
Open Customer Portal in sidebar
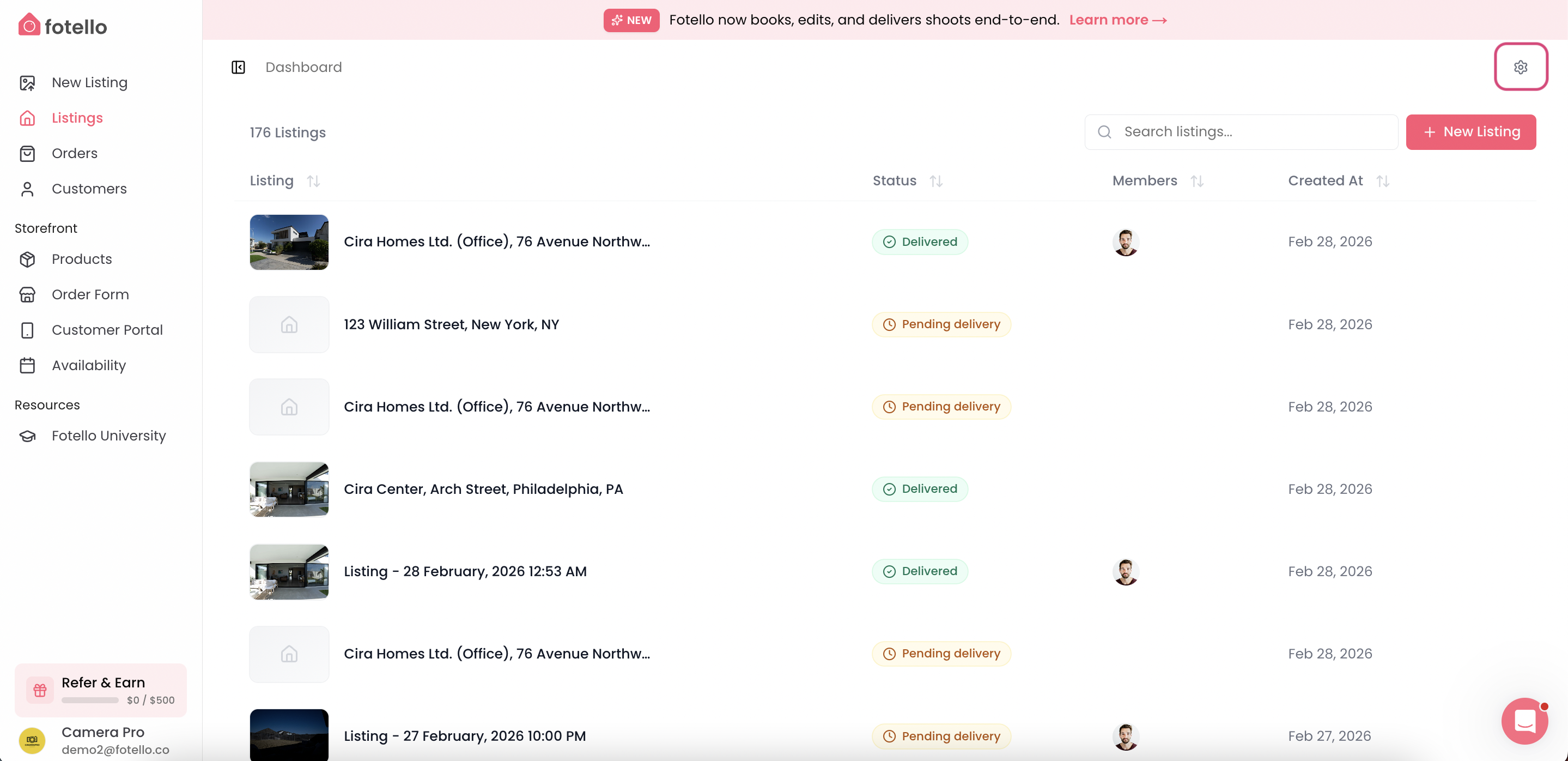coord(107,330)
